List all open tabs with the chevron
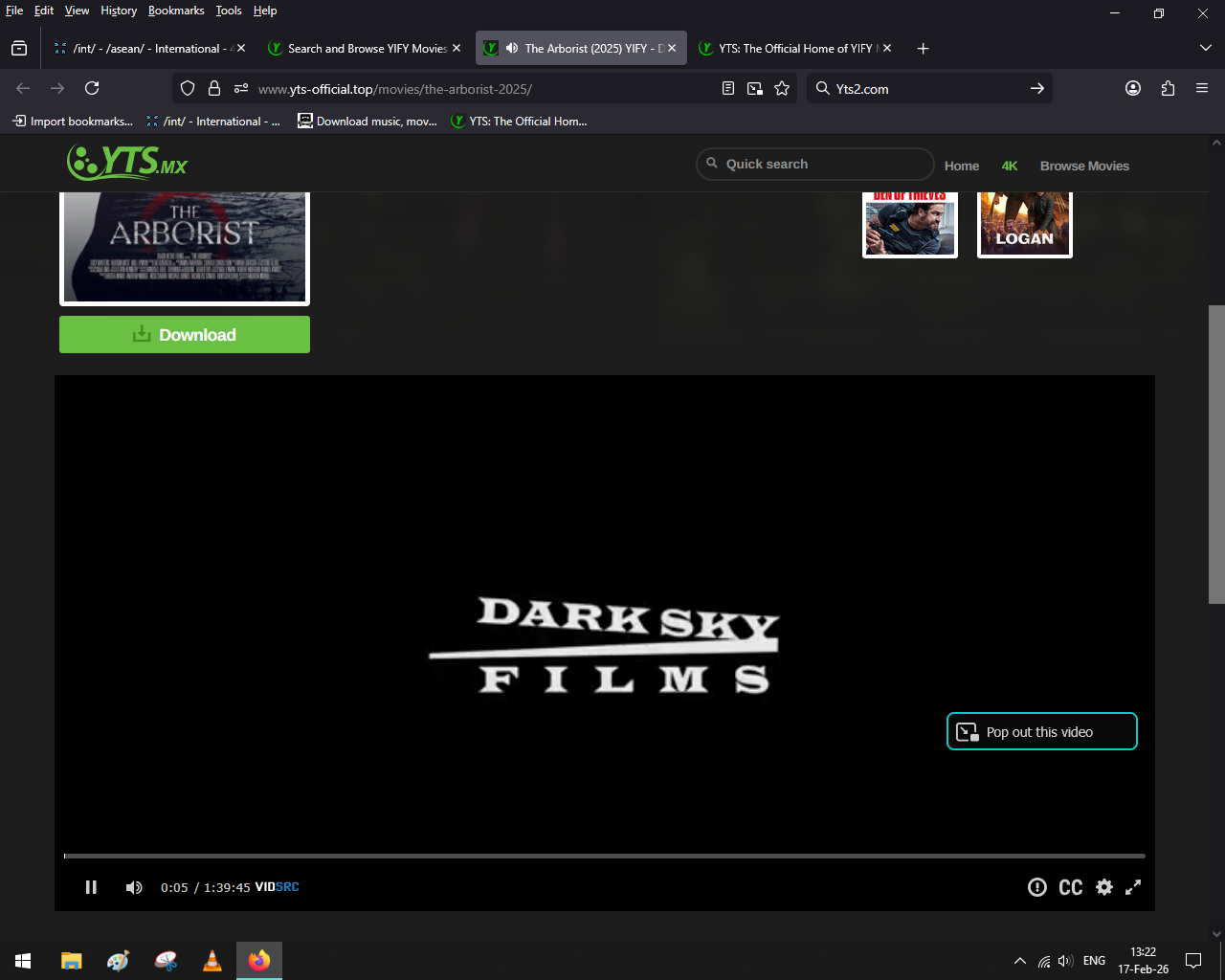This screenshot has width=1225, height=980. tap(1206, 48)
